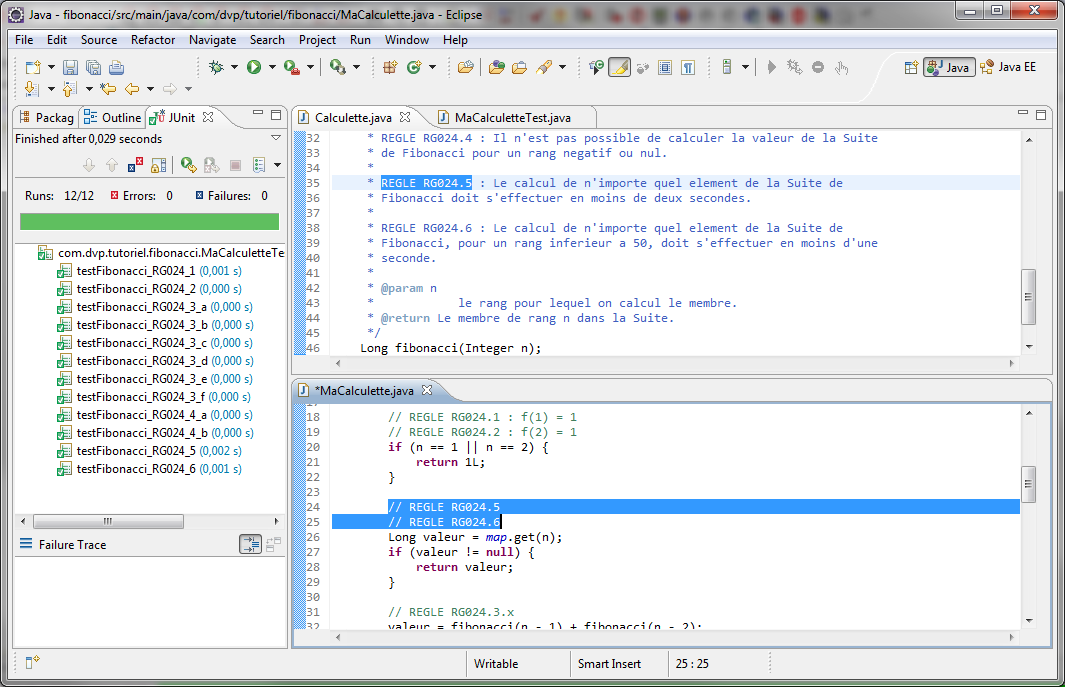Click the Open Perspective icon

click(911, 67)
